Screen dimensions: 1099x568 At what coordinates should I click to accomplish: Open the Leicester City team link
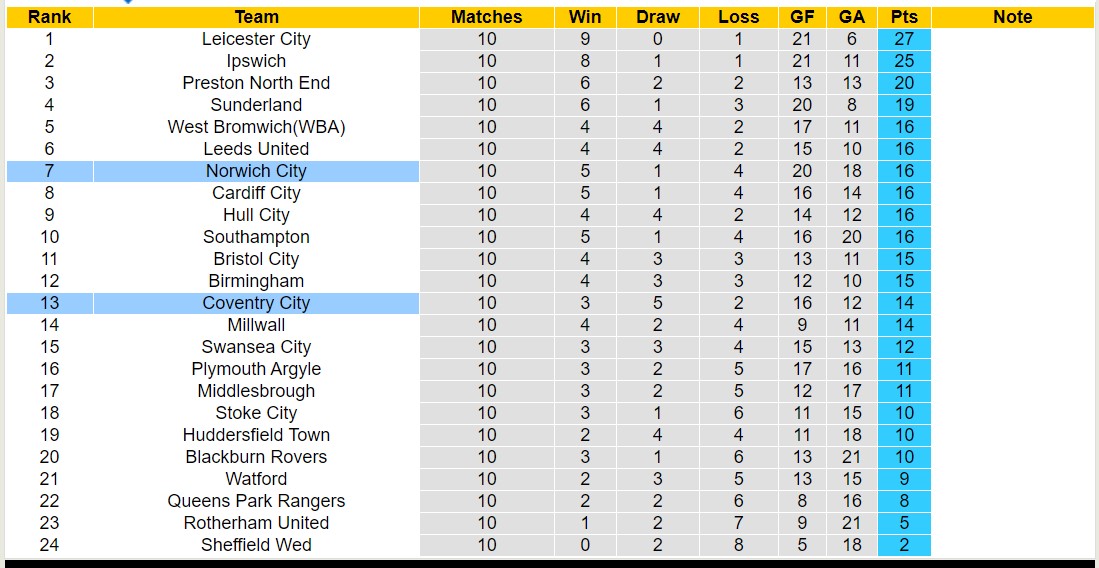pyautogui.click(x=256, y=39)
